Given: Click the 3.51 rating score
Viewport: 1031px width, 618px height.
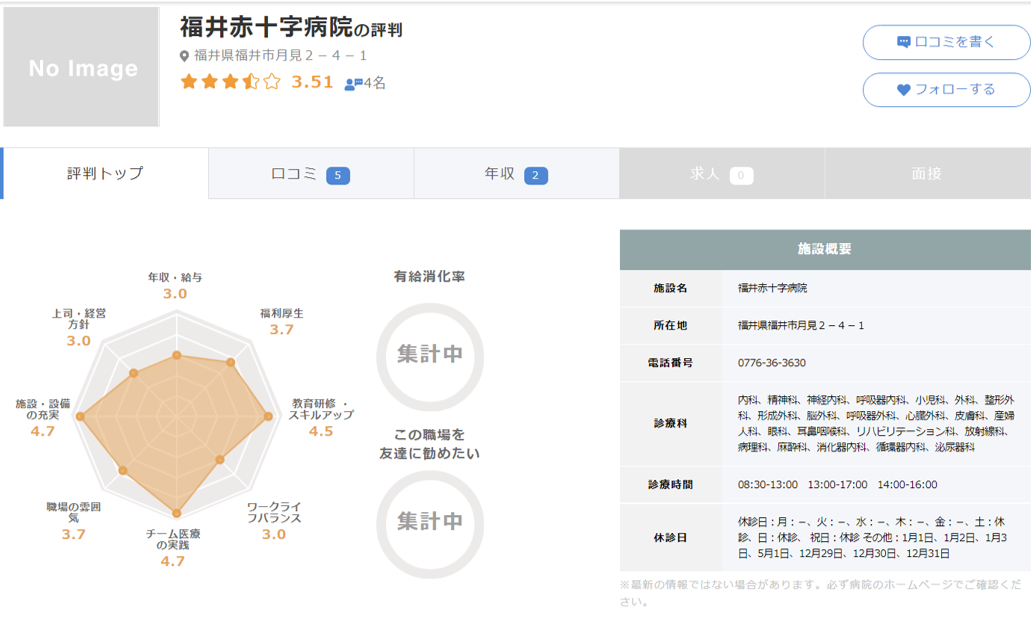Looking at the screenshot, I should coord(312,82).
